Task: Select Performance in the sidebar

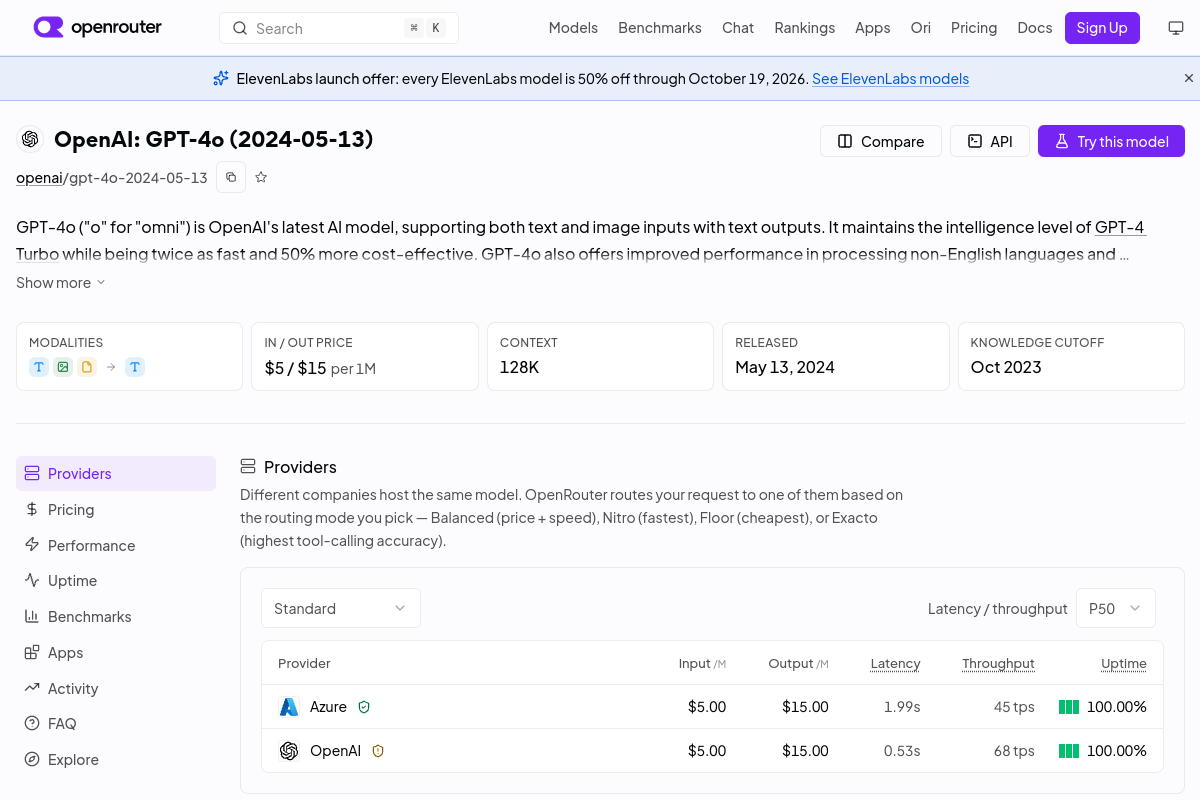Action: point(116,546)
